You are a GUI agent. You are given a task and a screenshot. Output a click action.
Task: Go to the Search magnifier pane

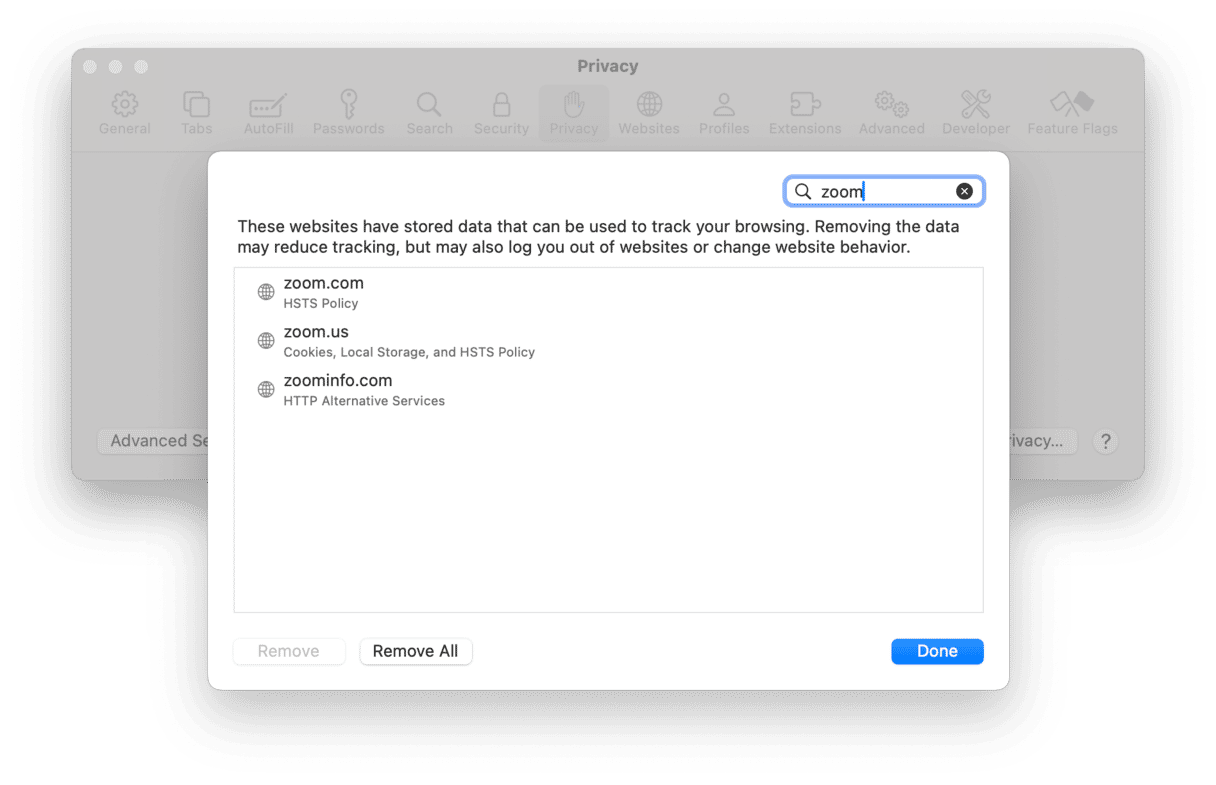tap(429, 113)
